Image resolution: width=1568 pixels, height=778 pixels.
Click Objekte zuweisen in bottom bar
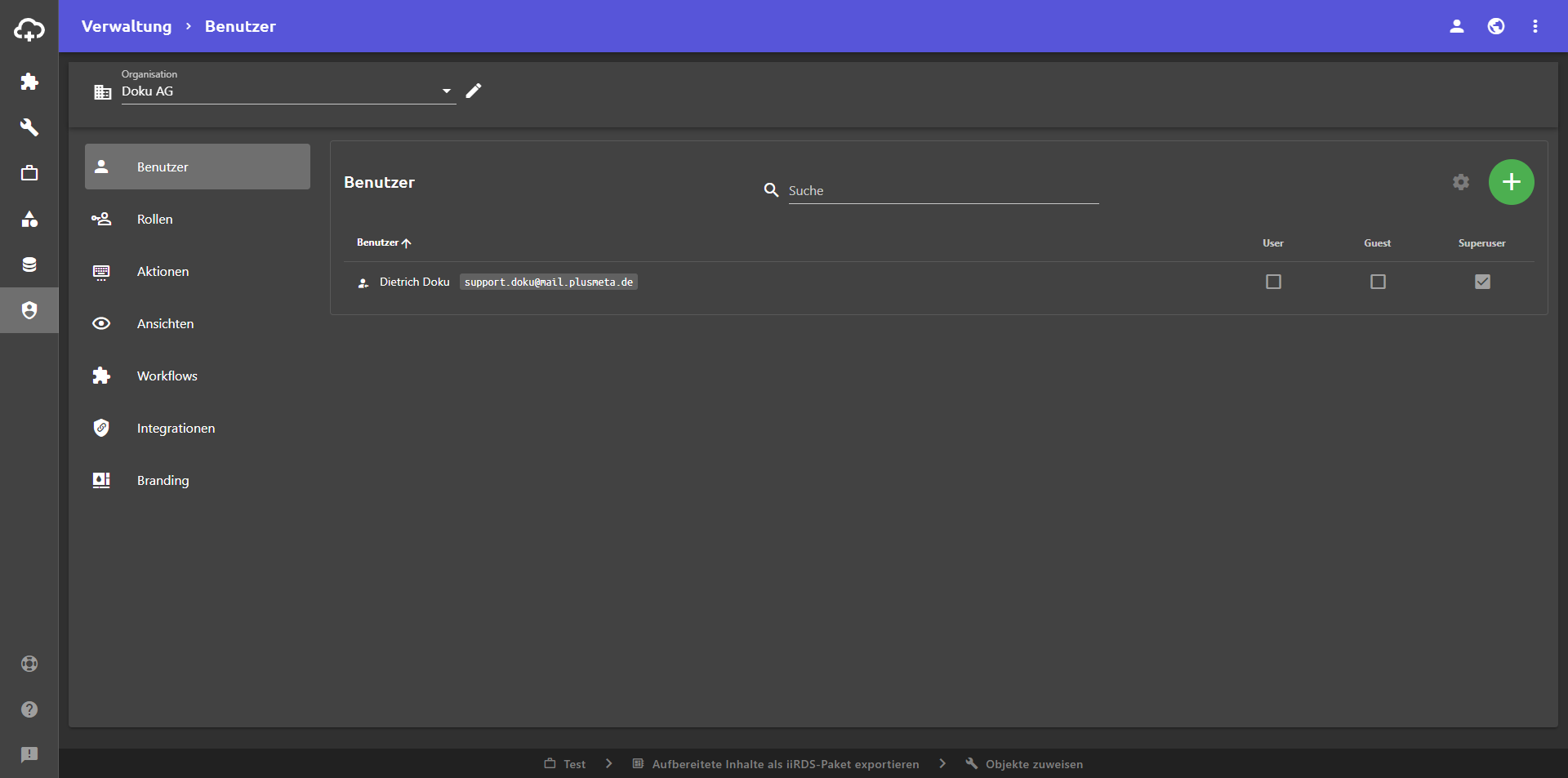[1033, 764]
